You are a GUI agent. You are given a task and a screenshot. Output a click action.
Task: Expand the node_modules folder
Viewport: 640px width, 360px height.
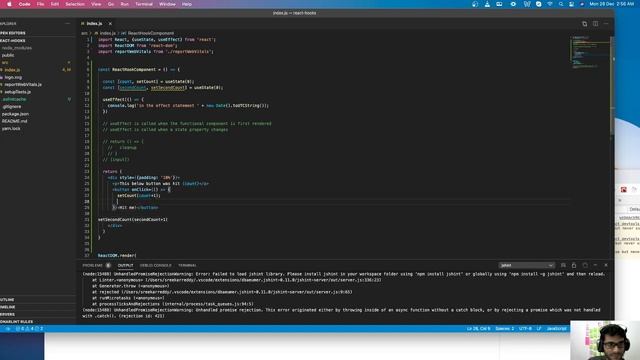17,48
